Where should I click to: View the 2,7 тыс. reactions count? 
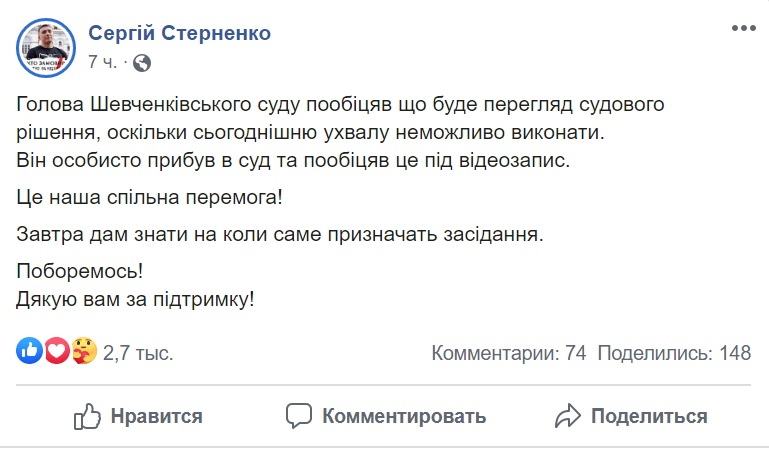pyautogui.click(x=138, y=352)
